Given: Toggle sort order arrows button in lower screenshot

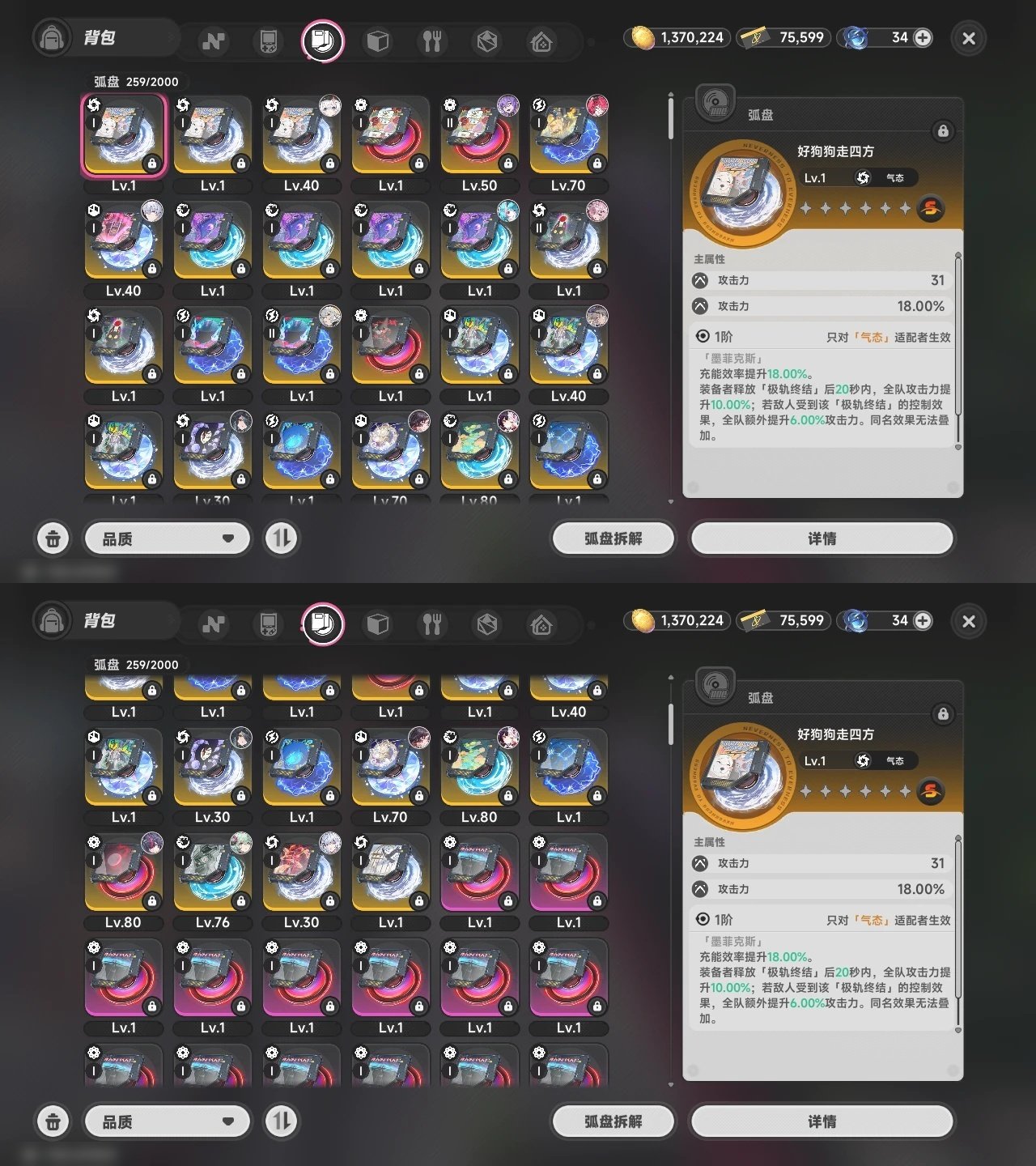Looking at the screenshot, I should (x=281, y=1121).
